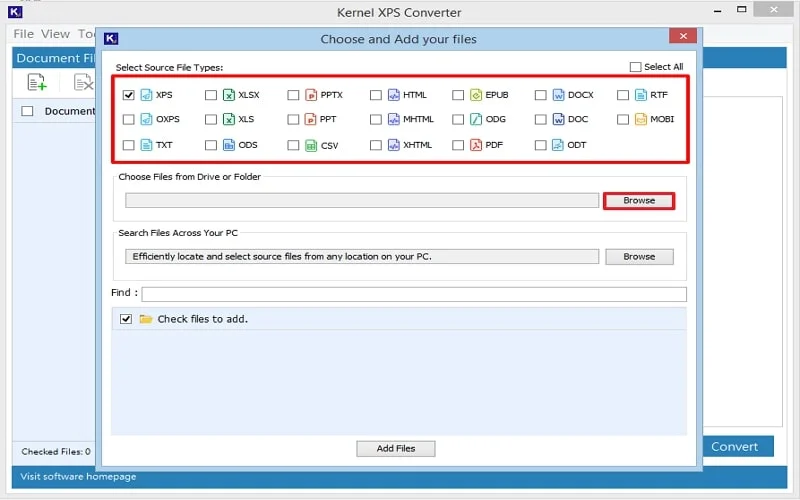Click the Convert button in main window
800x500 pixels.
738,446
